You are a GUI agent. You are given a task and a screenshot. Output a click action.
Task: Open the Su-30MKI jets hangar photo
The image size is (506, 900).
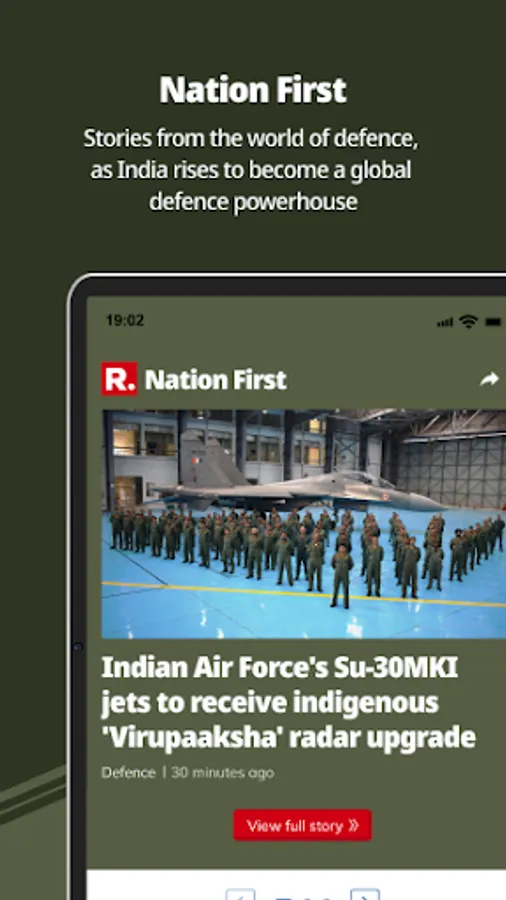tap(303, 523)
